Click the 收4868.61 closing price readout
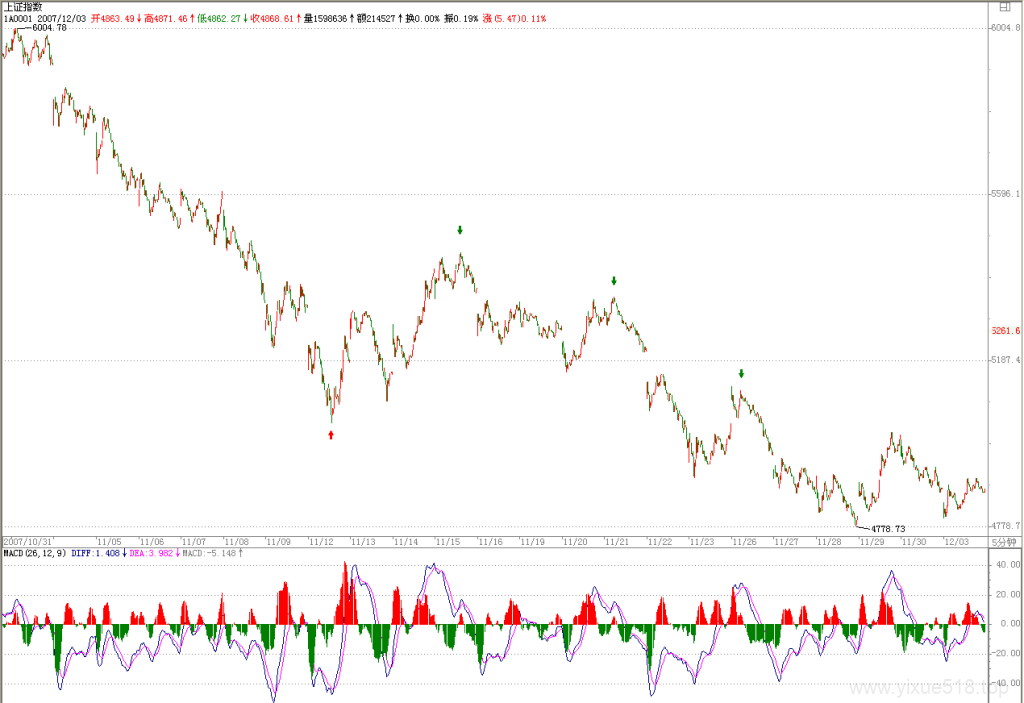Image resolution: width=1024 pixels, height=703 pixels. point(272,18)
